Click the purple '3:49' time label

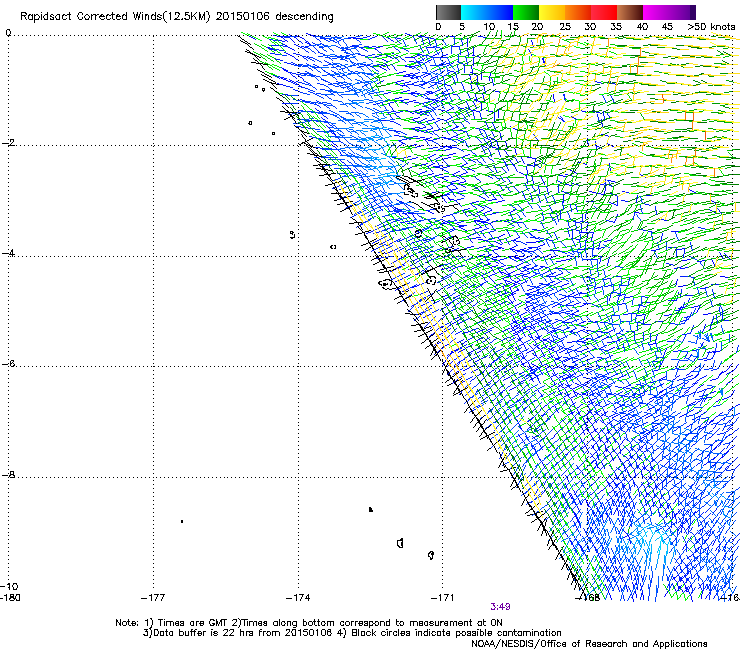500,607
